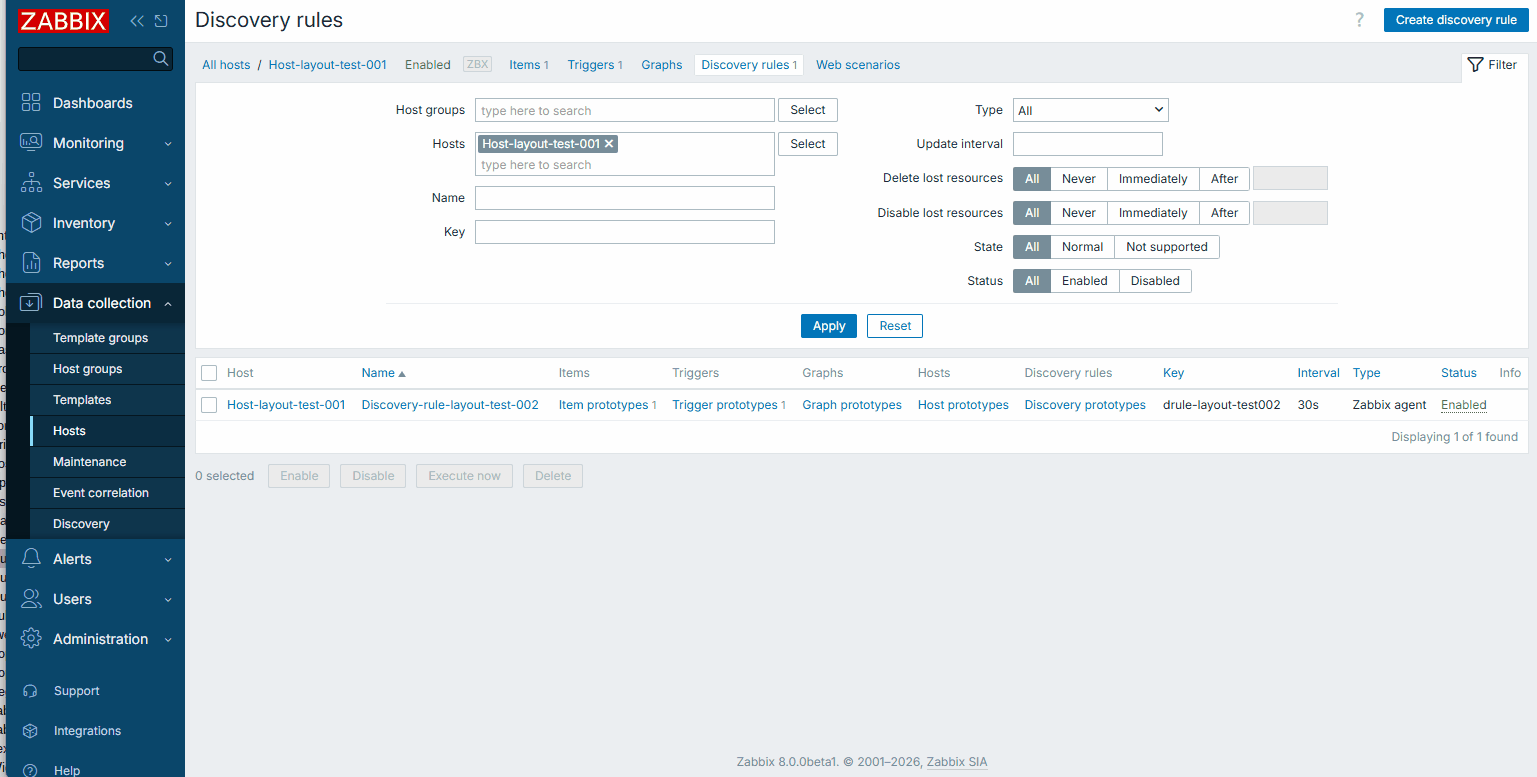Toggle the Filter funnel tab
This screenshot has width=1537, height=777.
[1493, 65]
